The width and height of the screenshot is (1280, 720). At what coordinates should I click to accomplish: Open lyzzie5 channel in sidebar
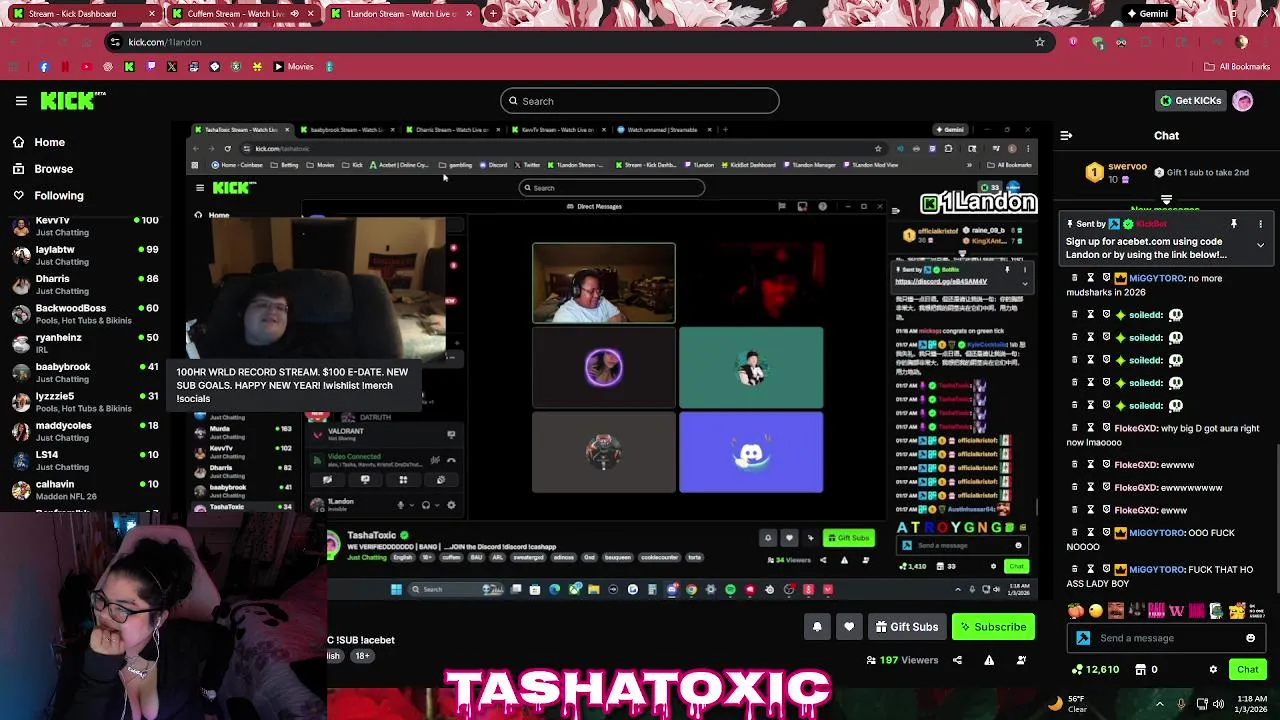pyautogui.click(x=85, y=402)
